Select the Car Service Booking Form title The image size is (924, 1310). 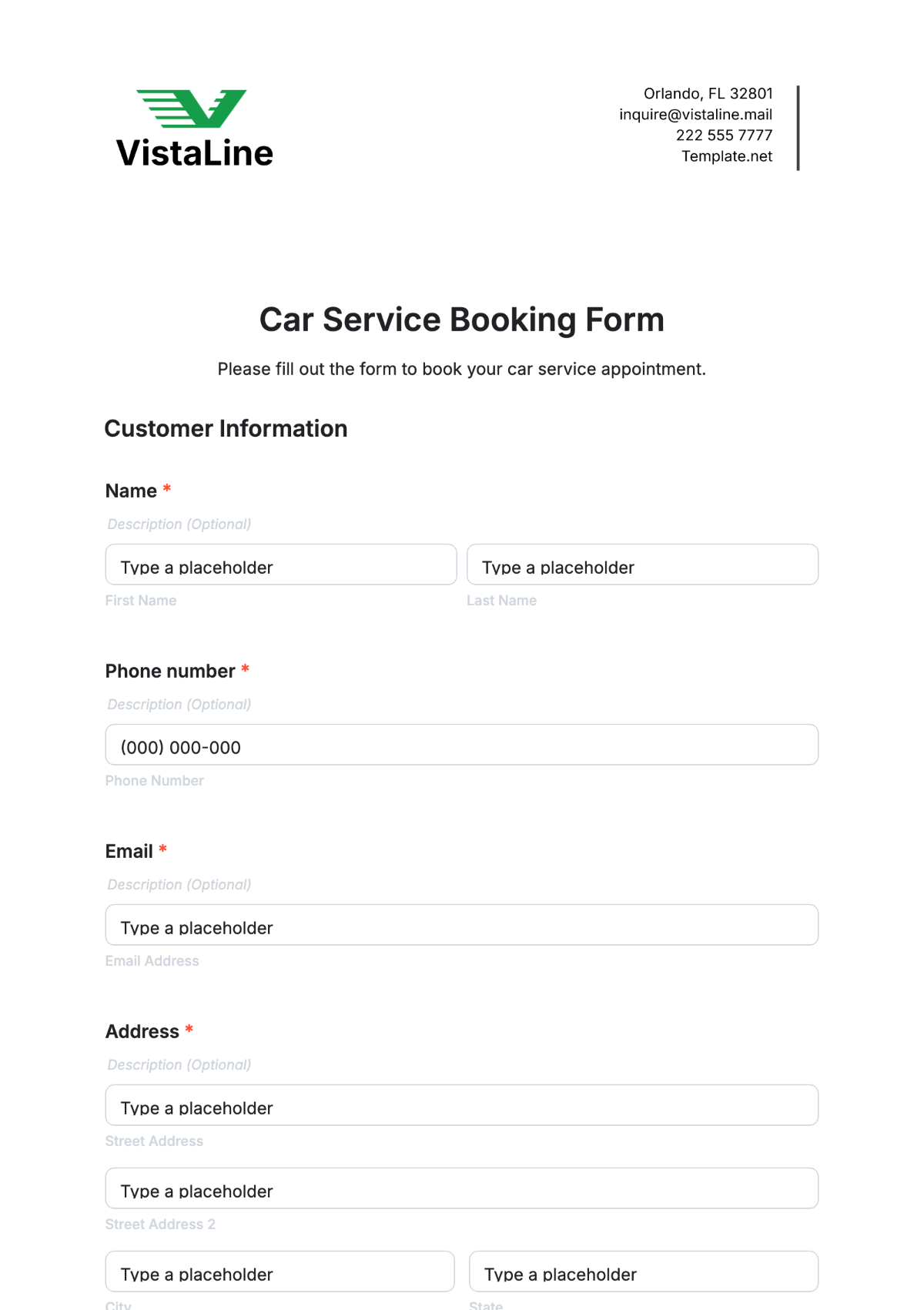click(461, 320)
